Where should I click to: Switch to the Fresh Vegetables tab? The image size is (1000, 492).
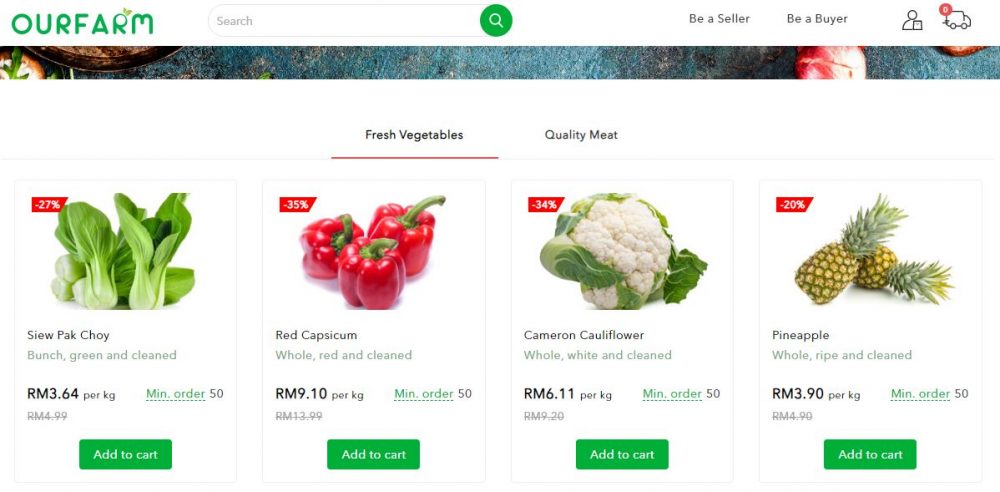[x=415, y=135]
